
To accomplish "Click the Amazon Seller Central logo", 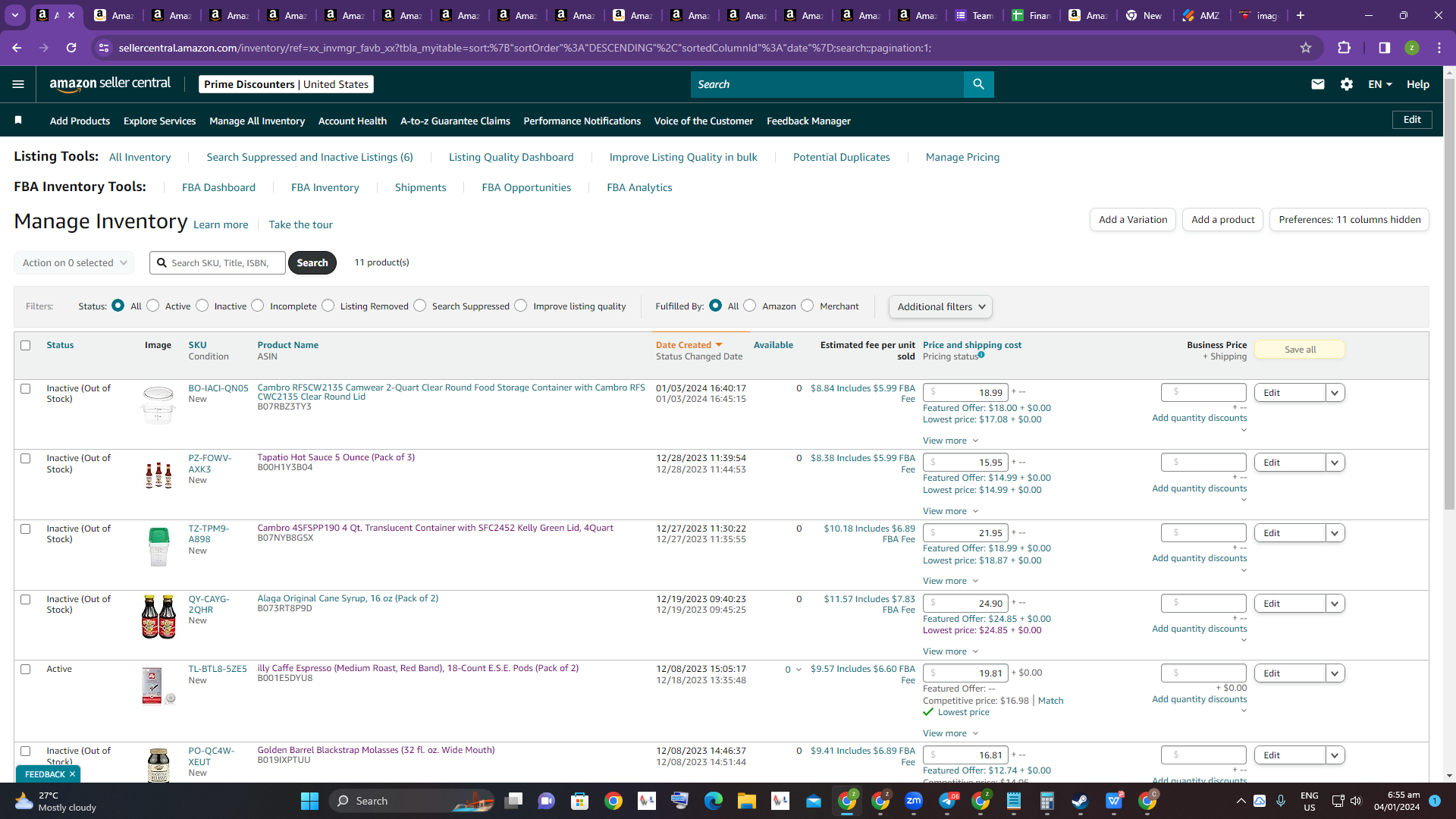I will click(x=110, y=84).
